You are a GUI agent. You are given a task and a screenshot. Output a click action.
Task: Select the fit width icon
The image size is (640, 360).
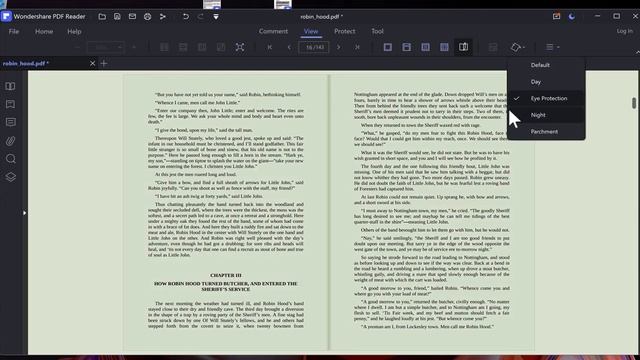(x=183, y=47)
